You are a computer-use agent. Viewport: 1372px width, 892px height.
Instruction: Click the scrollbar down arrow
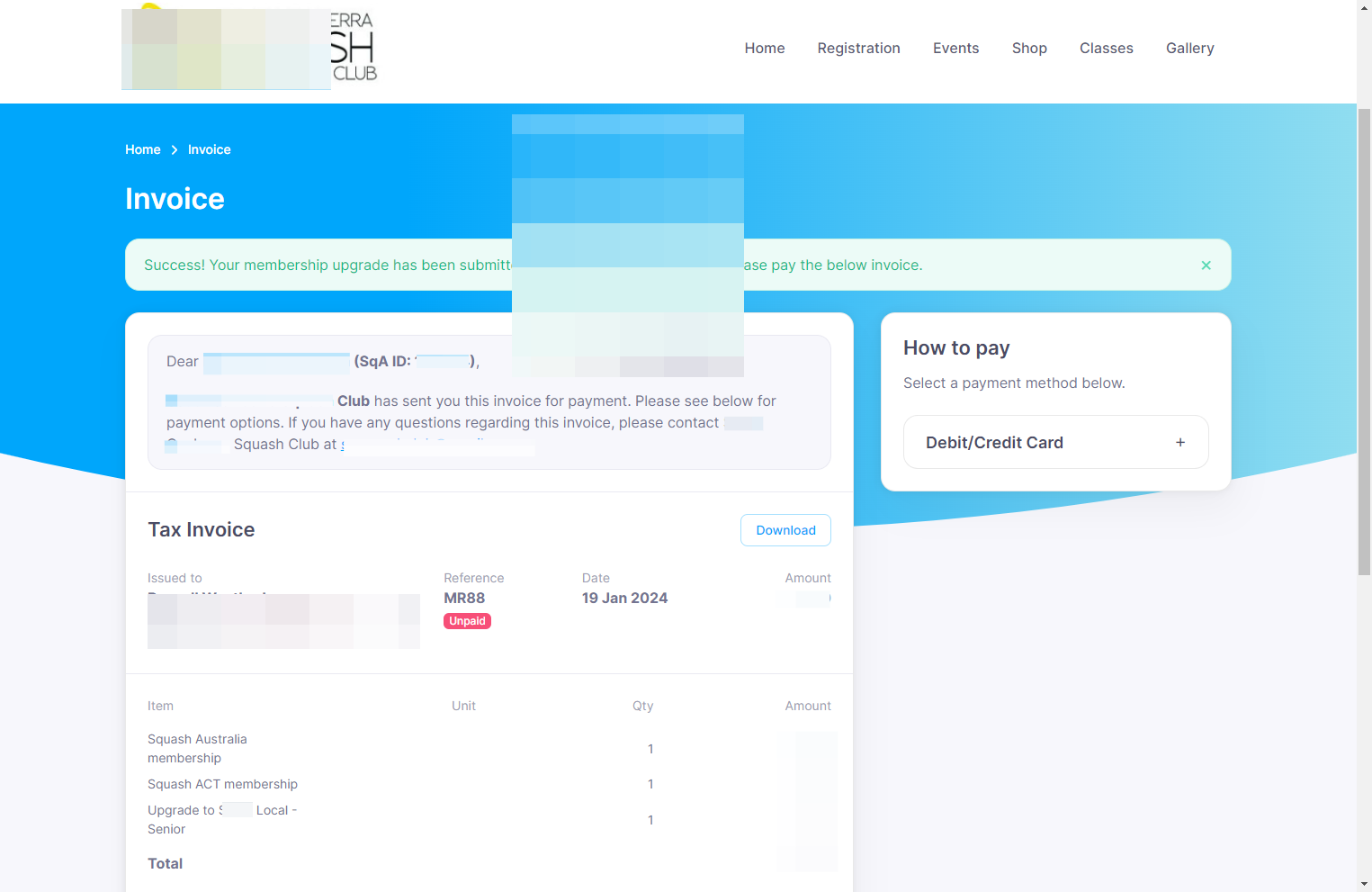click(x=1364, y=884)
